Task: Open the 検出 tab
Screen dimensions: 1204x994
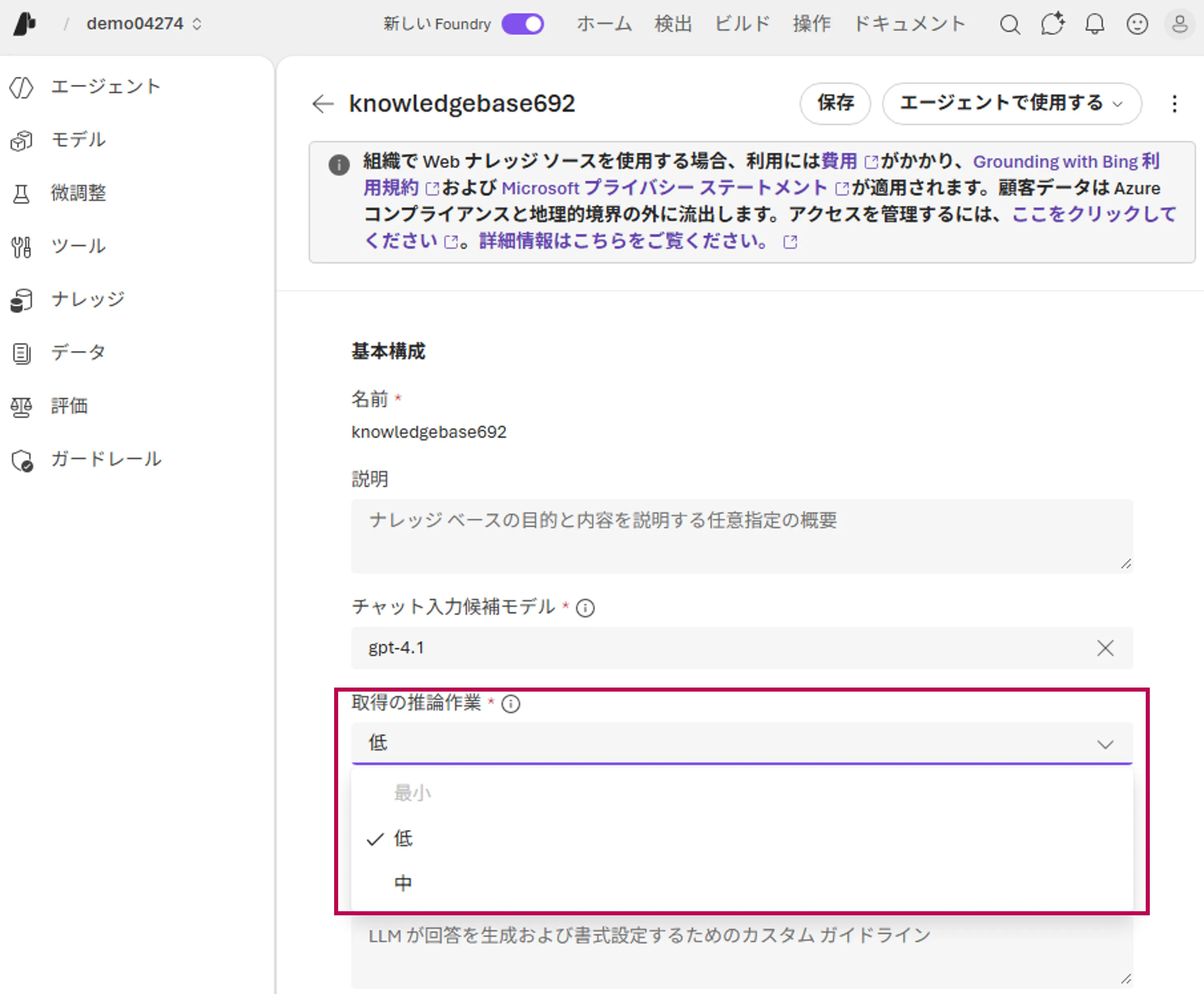Action: [673, 24]
